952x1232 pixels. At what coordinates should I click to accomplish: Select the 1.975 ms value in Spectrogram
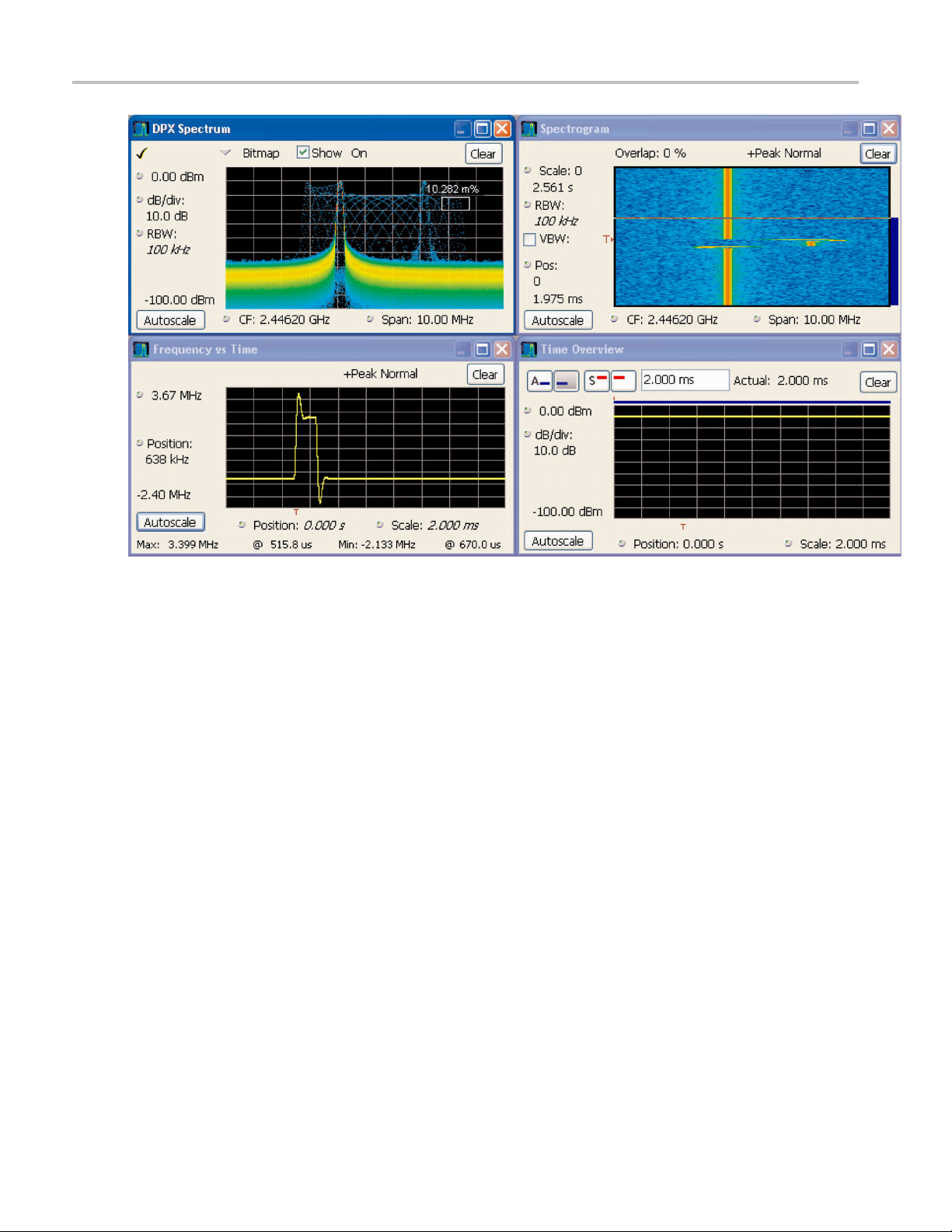557,299
